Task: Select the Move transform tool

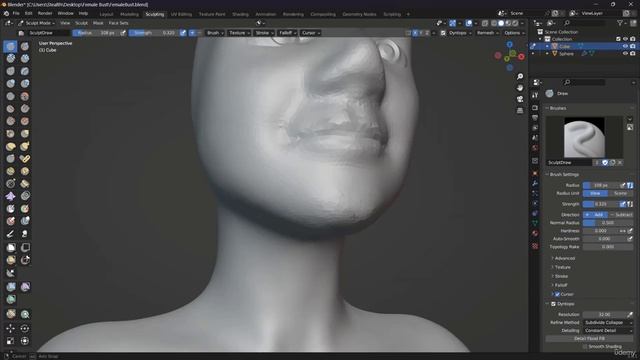Action: [10, 328]
